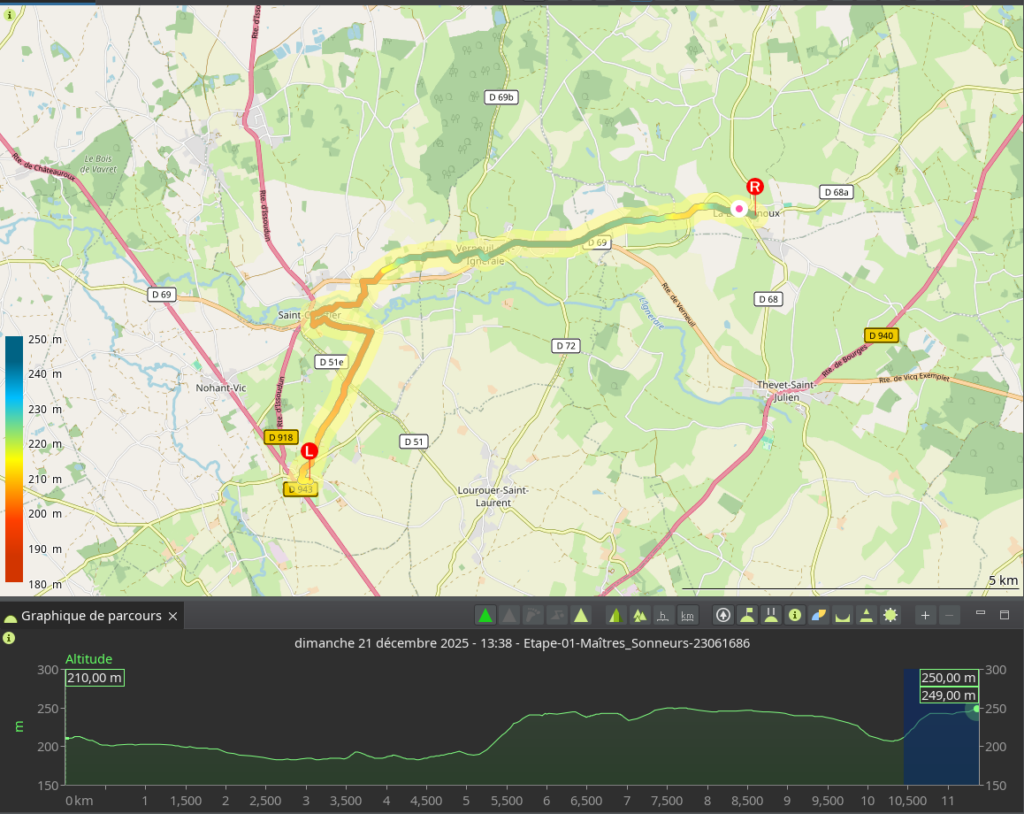Click the D 940 road label
Screen dimensions: 1024x814
[x=881, y=336]
